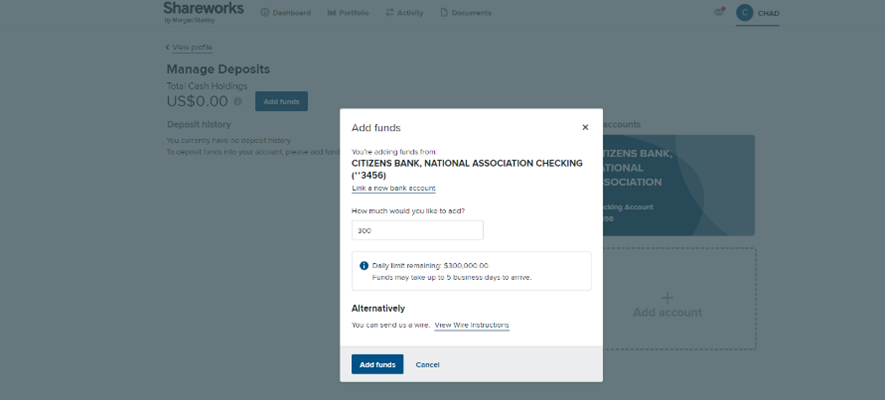885x400 pixels.
Task: Click the Documents page icon
Action: coord(445,13)
